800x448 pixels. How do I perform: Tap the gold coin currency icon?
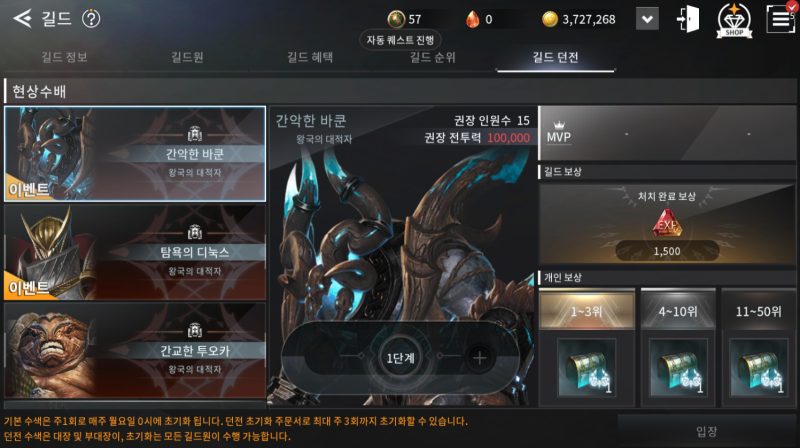tap(549, 19)
